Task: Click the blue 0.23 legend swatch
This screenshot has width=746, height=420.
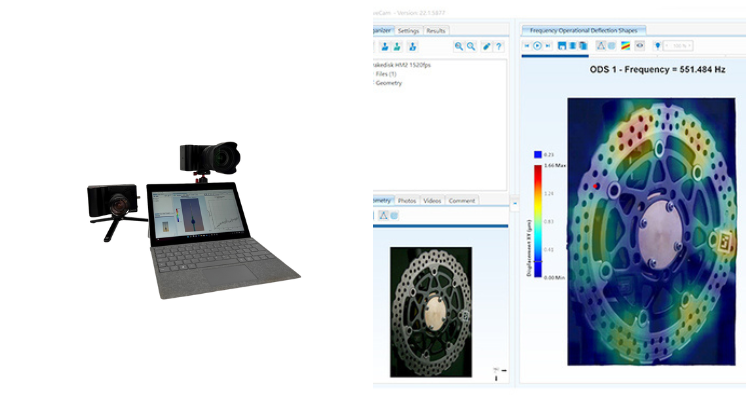Action: 538,155
